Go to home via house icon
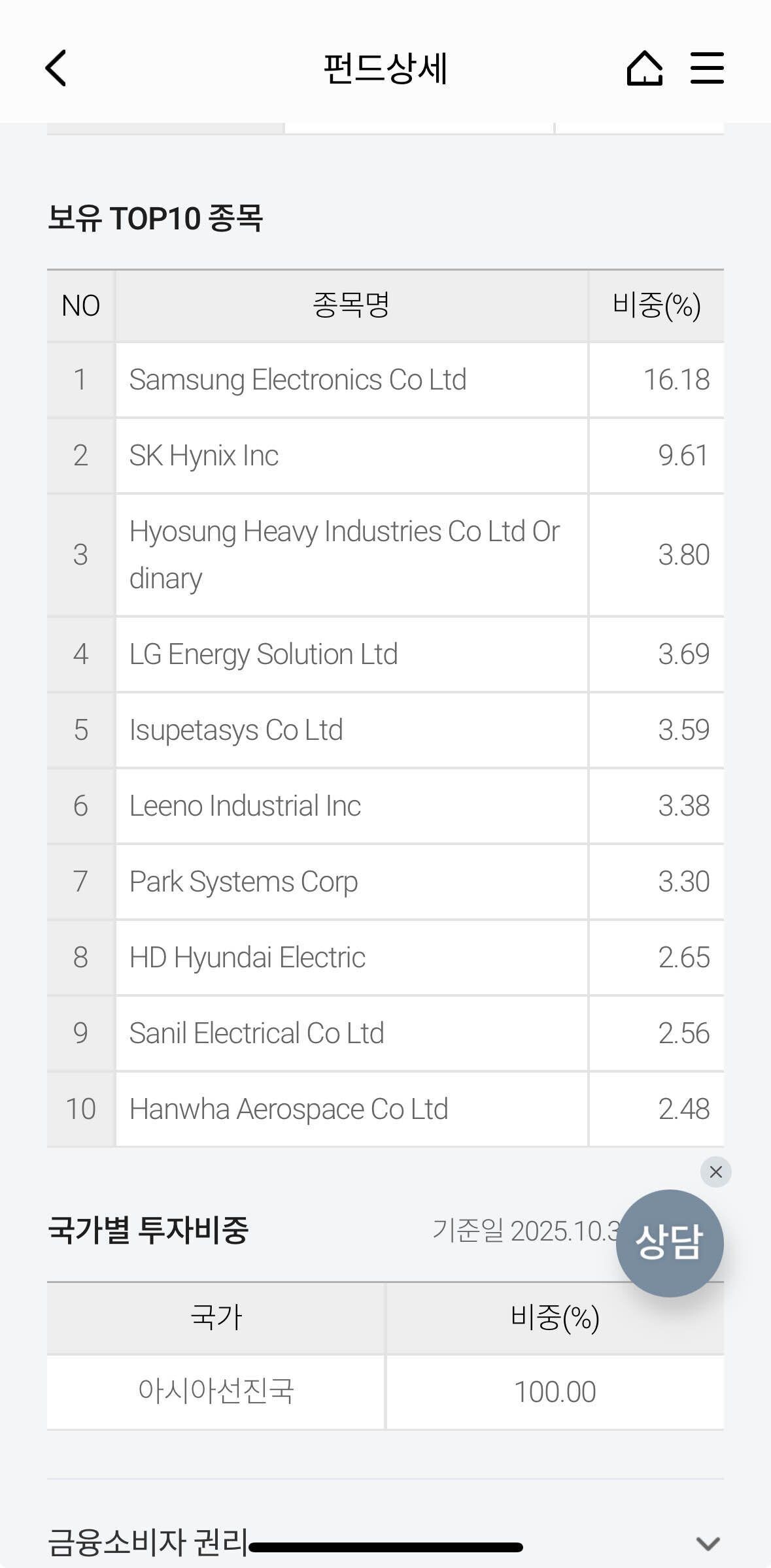 click(x=644, y=68)
